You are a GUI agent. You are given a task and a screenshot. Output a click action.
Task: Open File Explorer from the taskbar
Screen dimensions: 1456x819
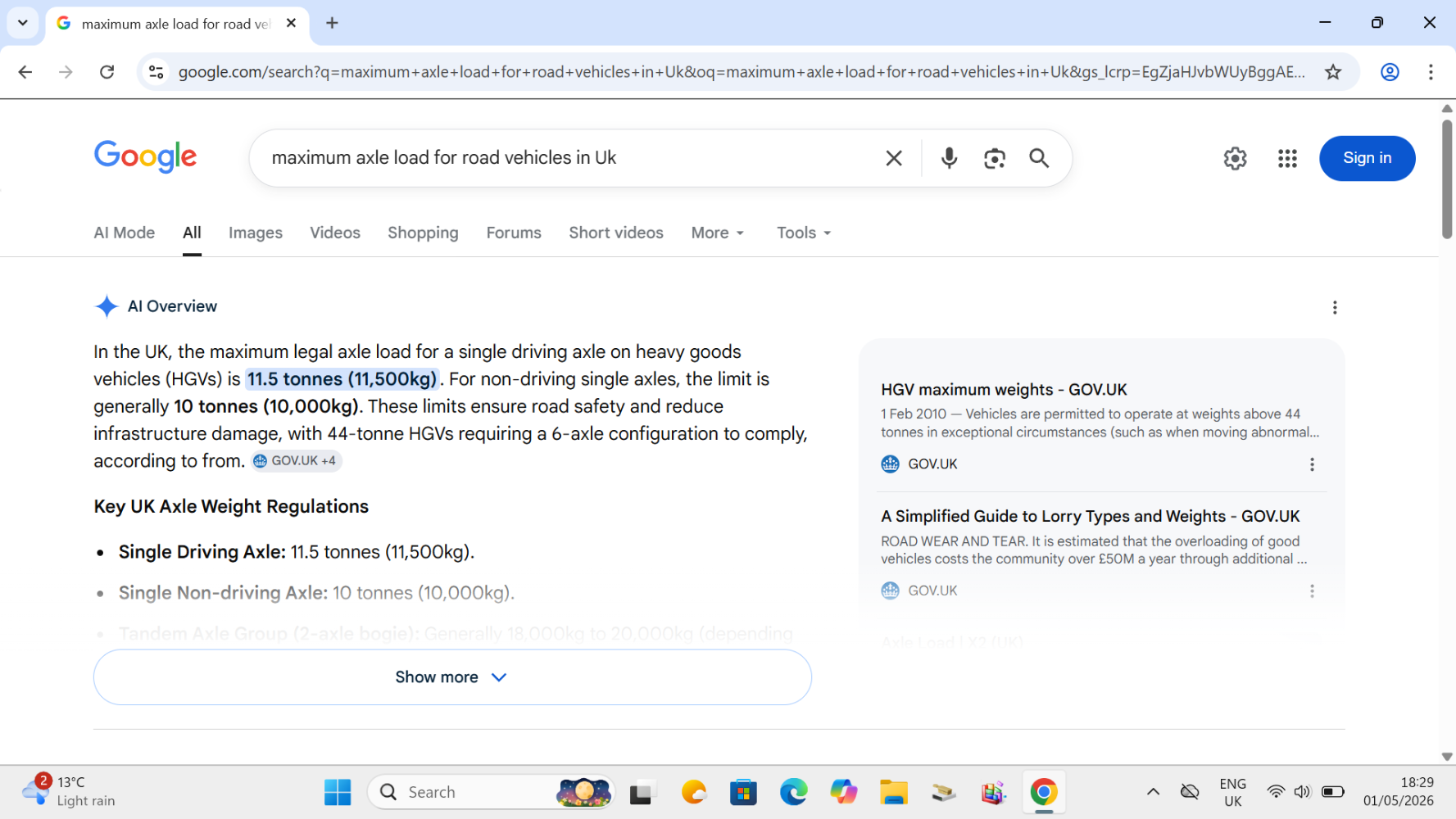[893, 792]
